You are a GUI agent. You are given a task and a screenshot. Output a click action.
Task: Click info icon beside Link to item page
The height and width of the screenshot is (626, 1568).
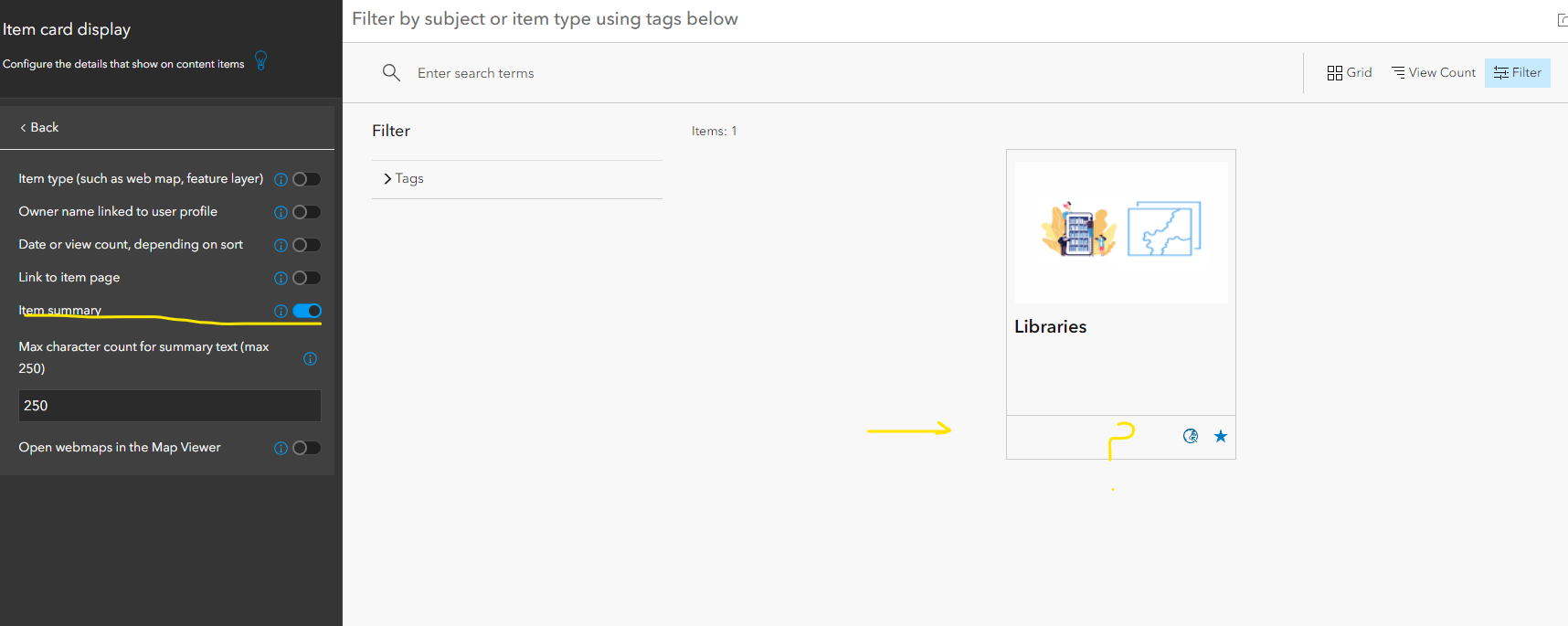coord(281,279)
